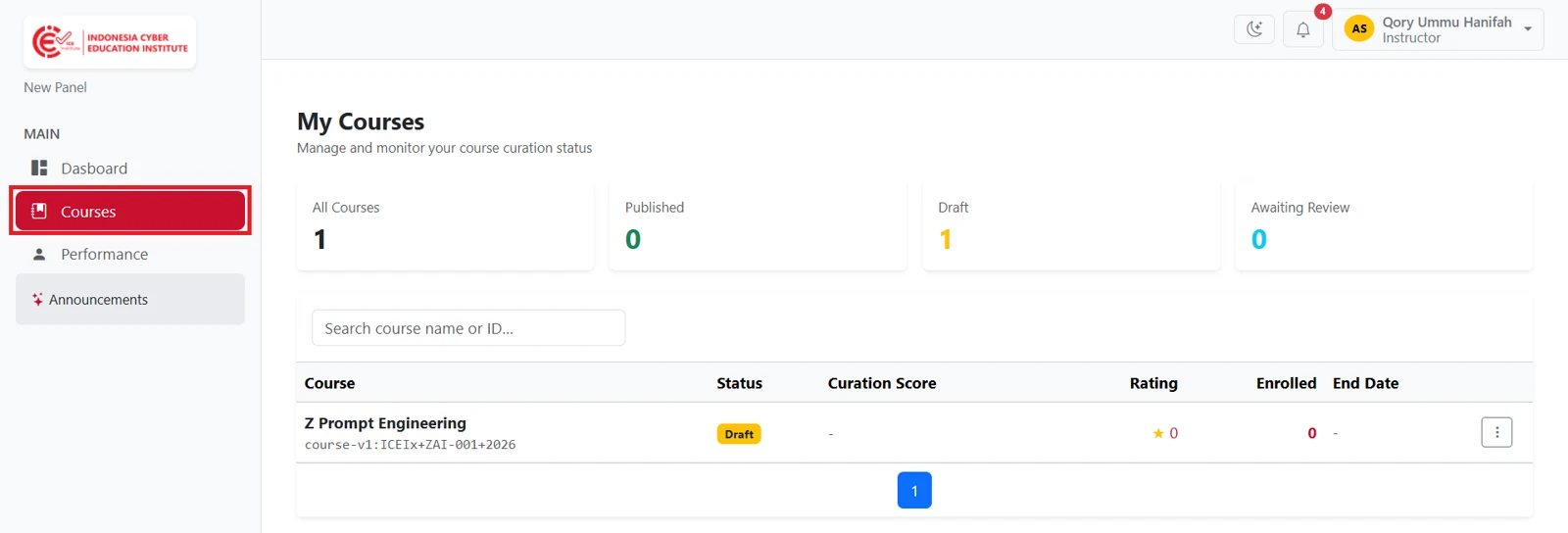Open the Published summary card
The image size is (1568, 533).
tap(758, 225)
